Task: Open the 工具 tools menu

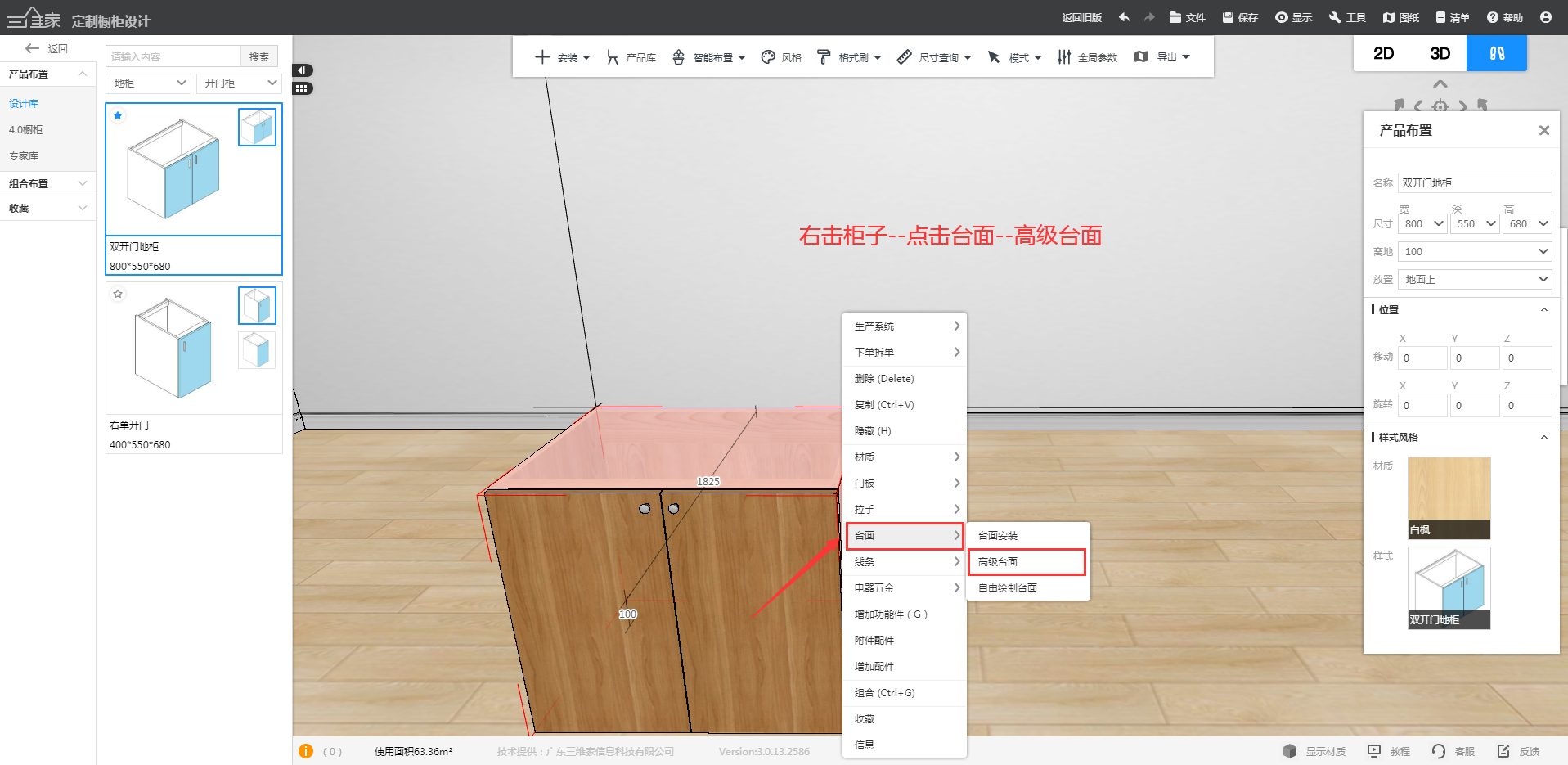Action: [1347, 17]
